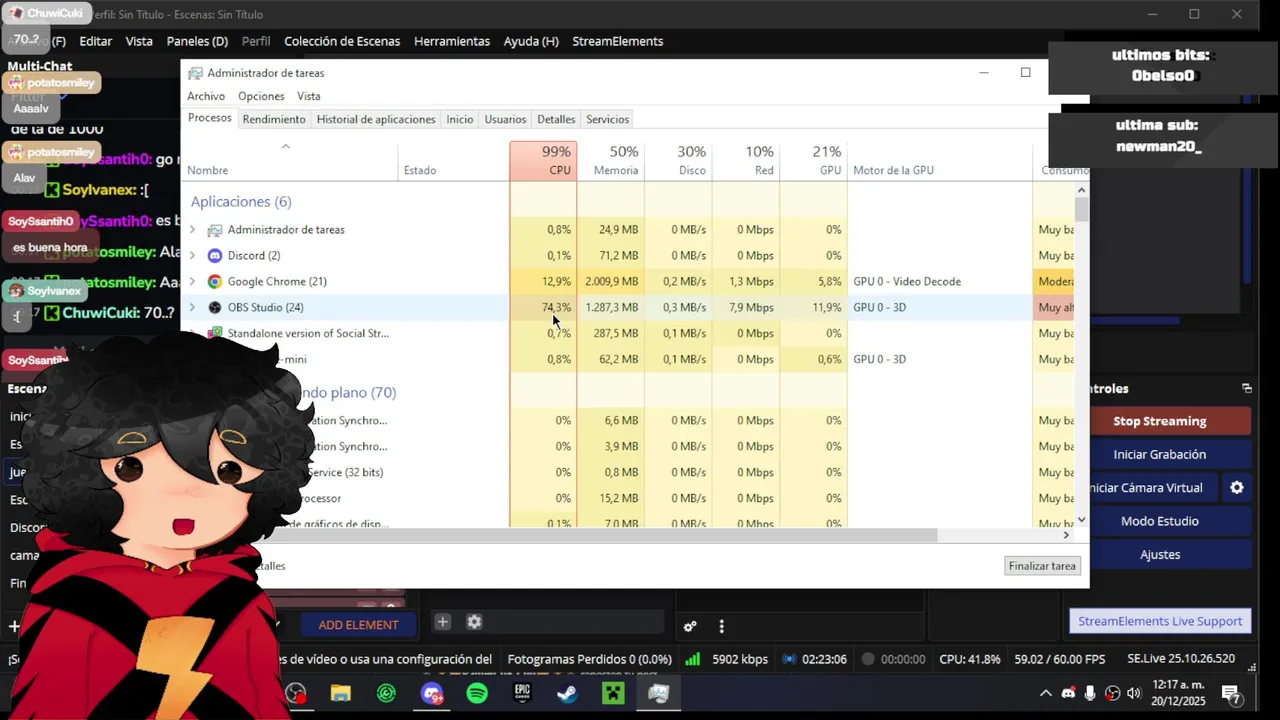Click the vertical scrollbar down arrow
This screenshot has width=1280, height=720.
pyautogui.click(x=1081, y=520)
